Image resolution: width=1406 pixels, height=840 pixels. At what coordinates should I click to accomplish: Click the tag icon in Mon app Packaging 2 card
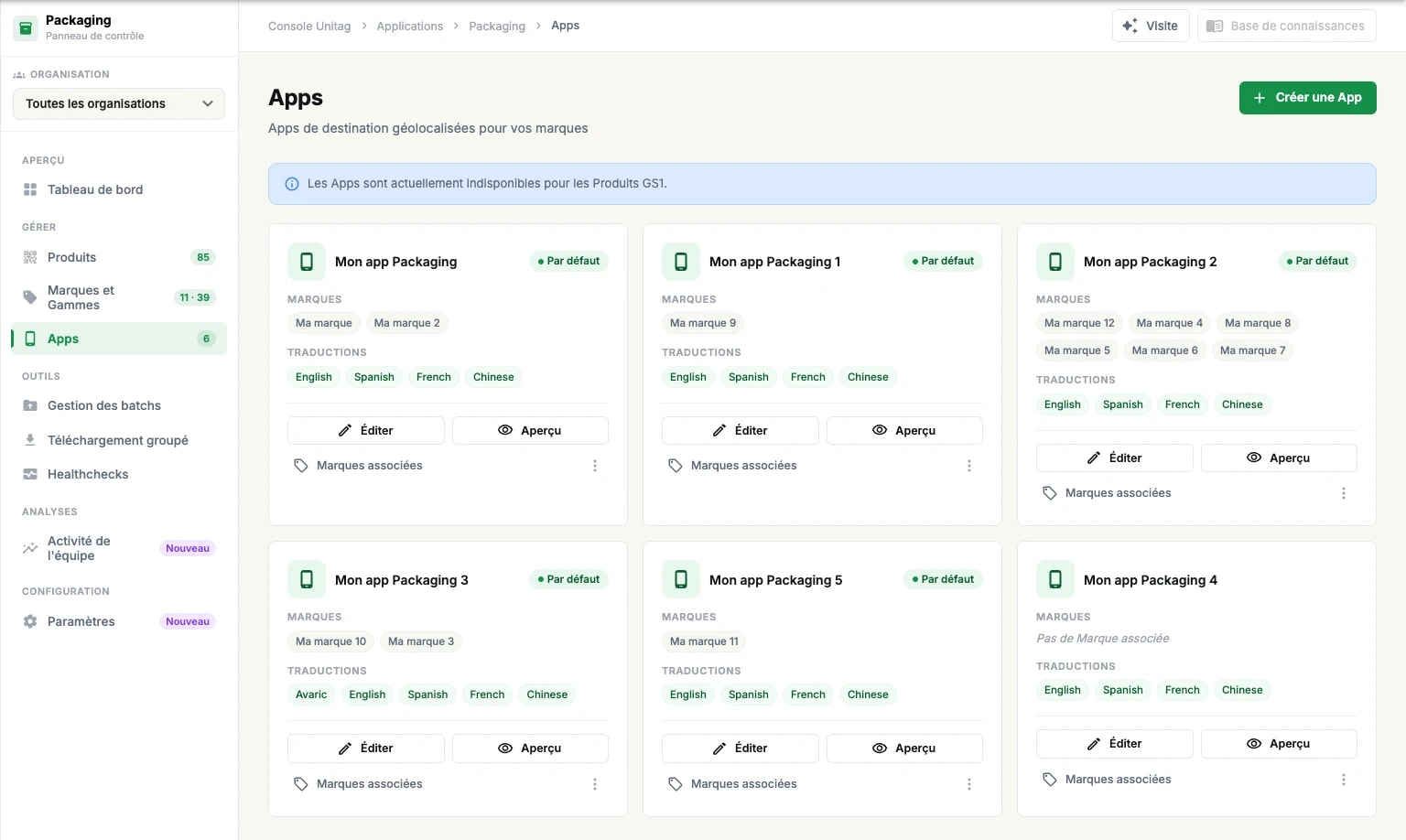pos(1049,493)
